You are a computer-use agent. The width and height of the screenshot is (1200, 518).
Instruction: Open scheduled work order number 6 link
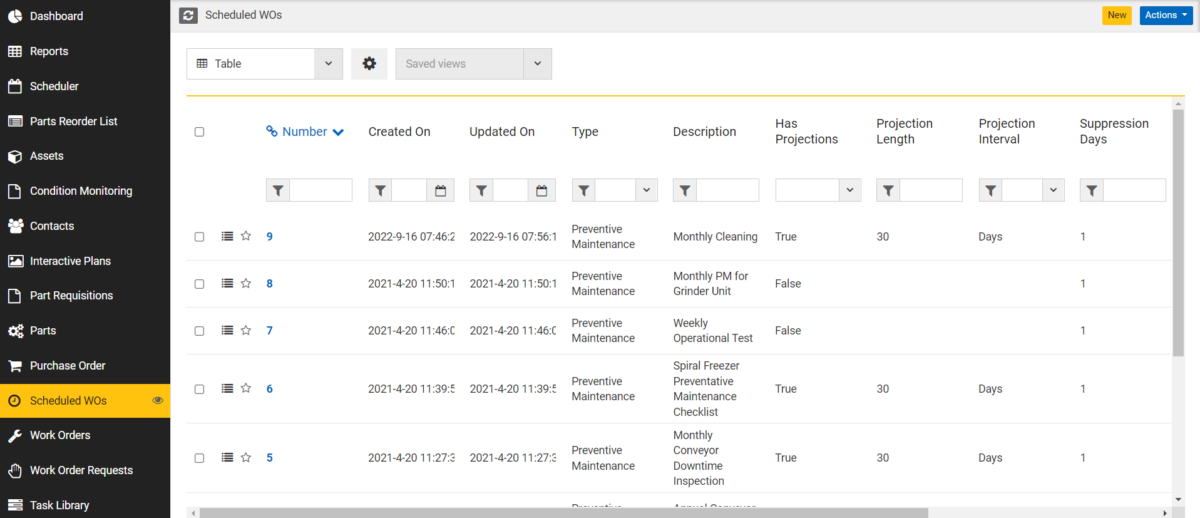pyautogui.click(x=269, y=389)
